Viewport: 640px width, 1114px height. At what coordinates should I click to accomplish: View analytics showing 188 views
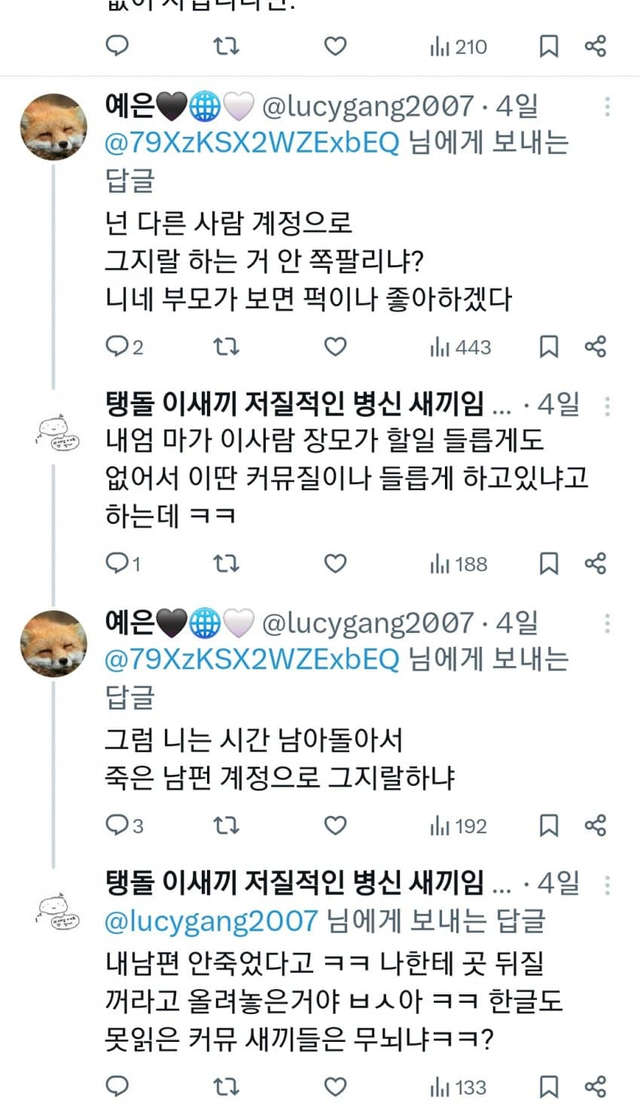tap(458, 564)
